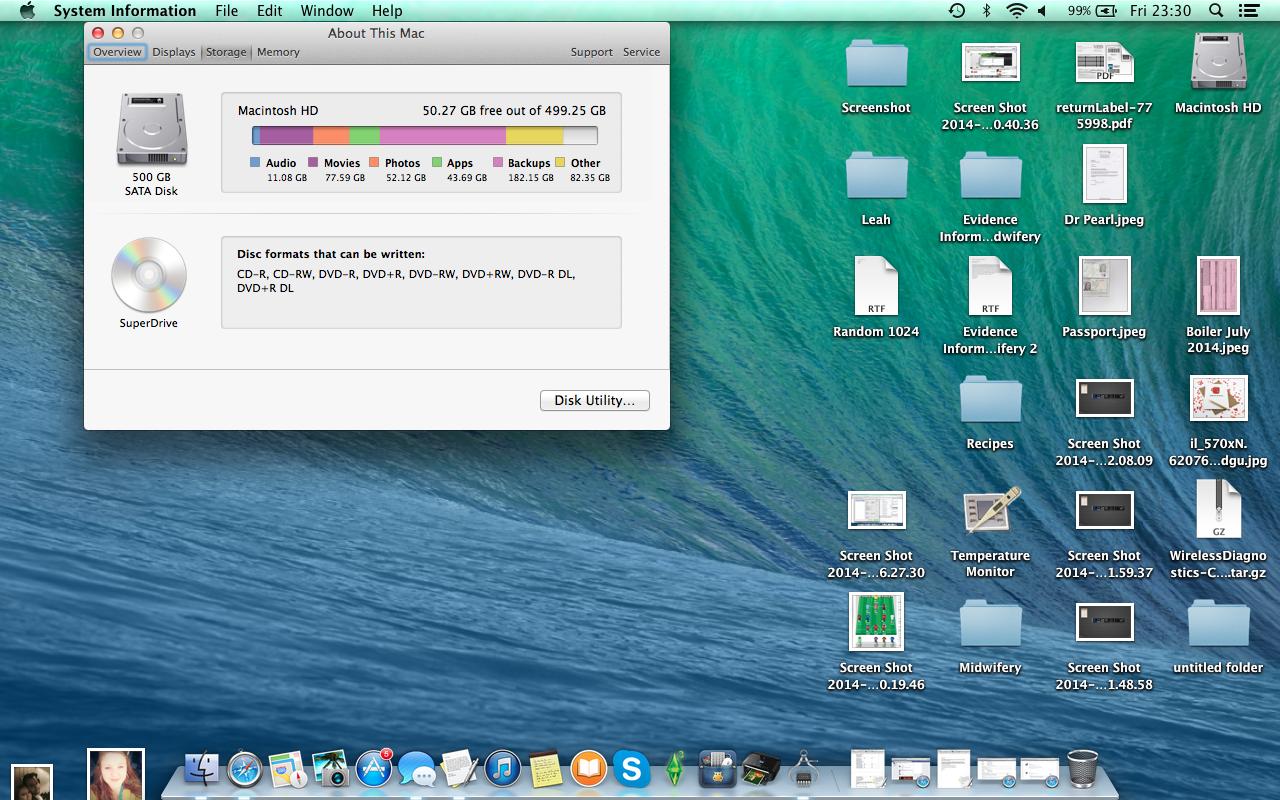Click the Photos orange legend swatch

tap(374, 162)
